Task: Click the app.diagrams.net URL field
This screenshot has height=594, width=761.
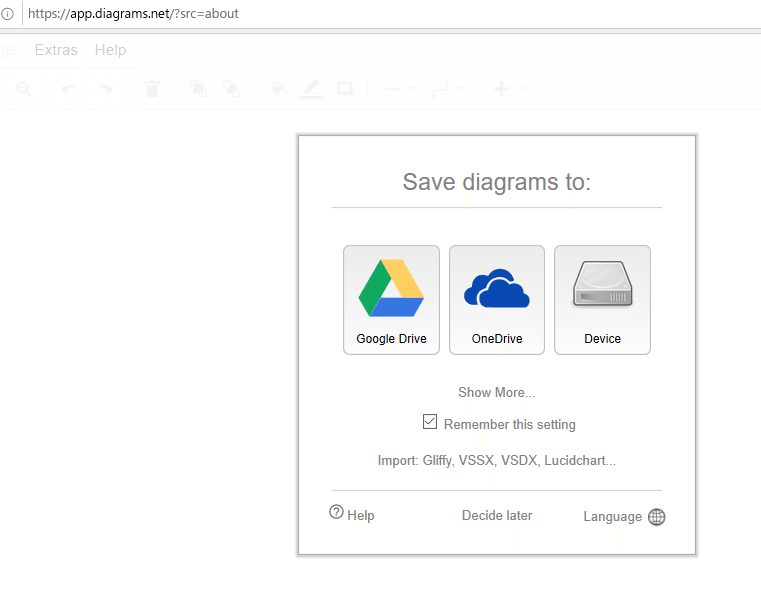Action: click(133, 14)
